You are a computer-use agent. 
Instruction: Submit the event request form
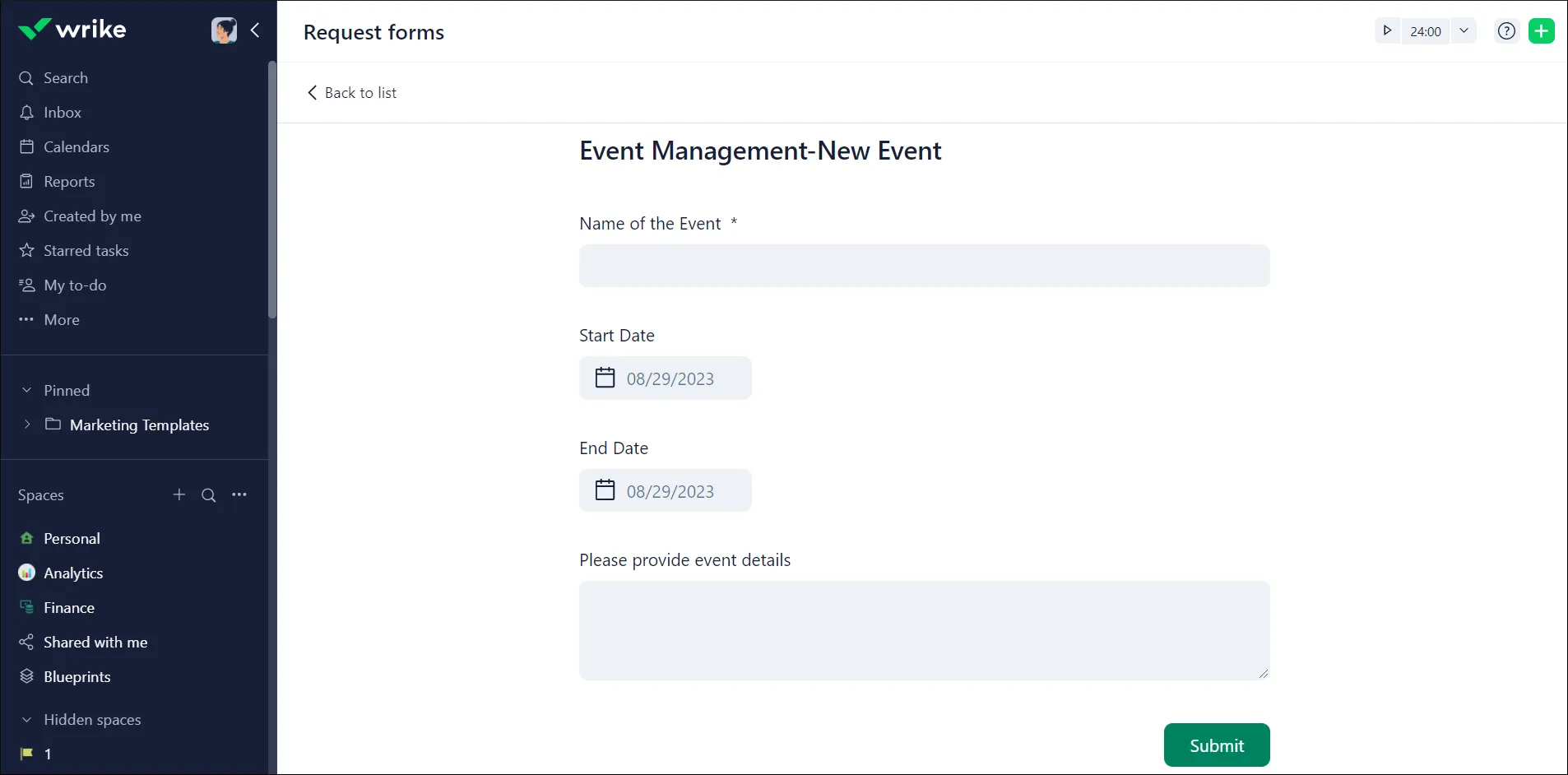[1216, 745]
